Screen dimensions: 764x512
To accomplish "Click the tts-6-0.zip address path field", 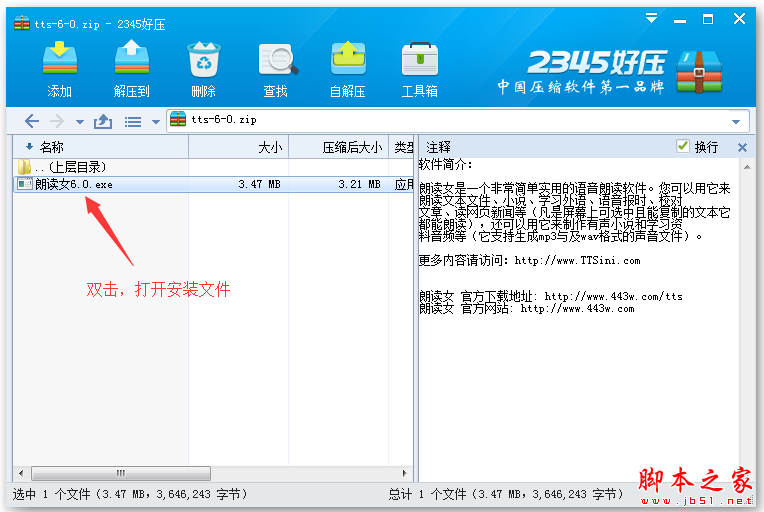I will 458,120.
